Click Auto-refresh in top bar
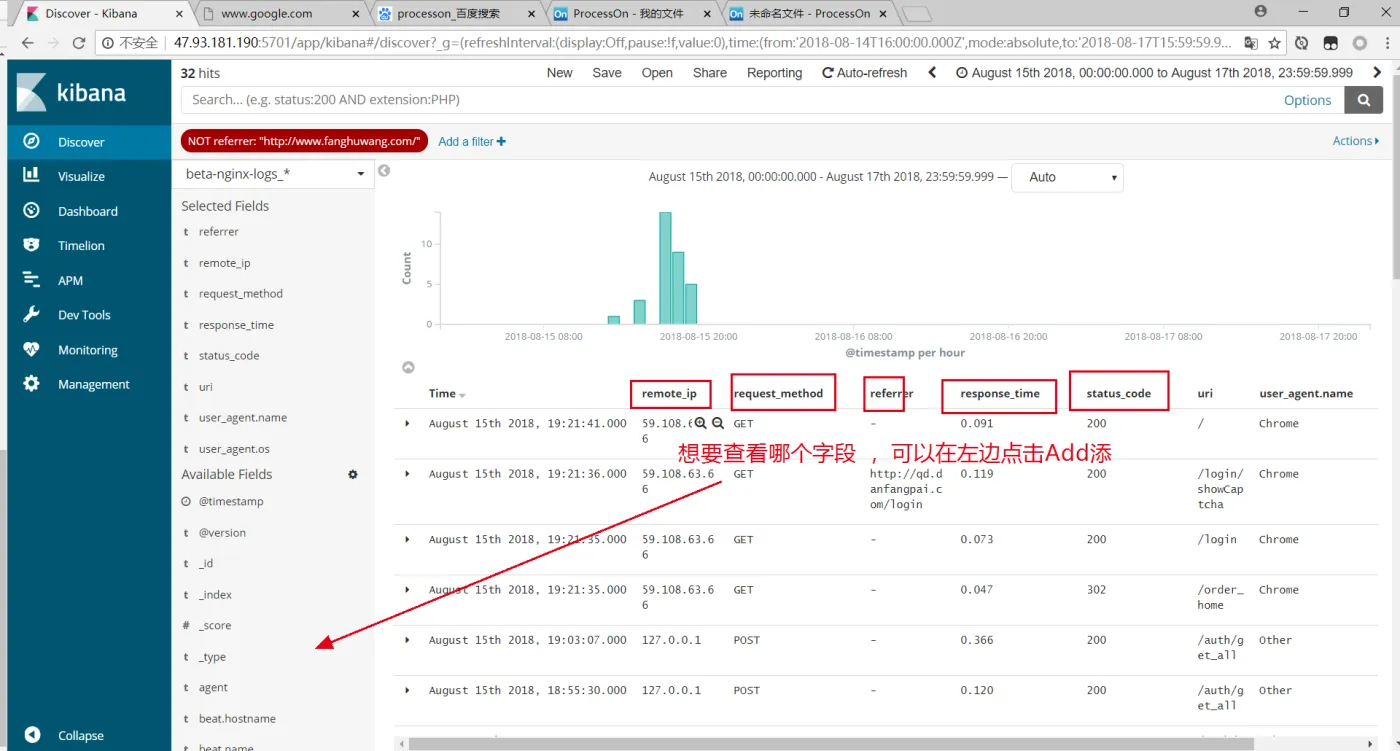 pos(864,73)
